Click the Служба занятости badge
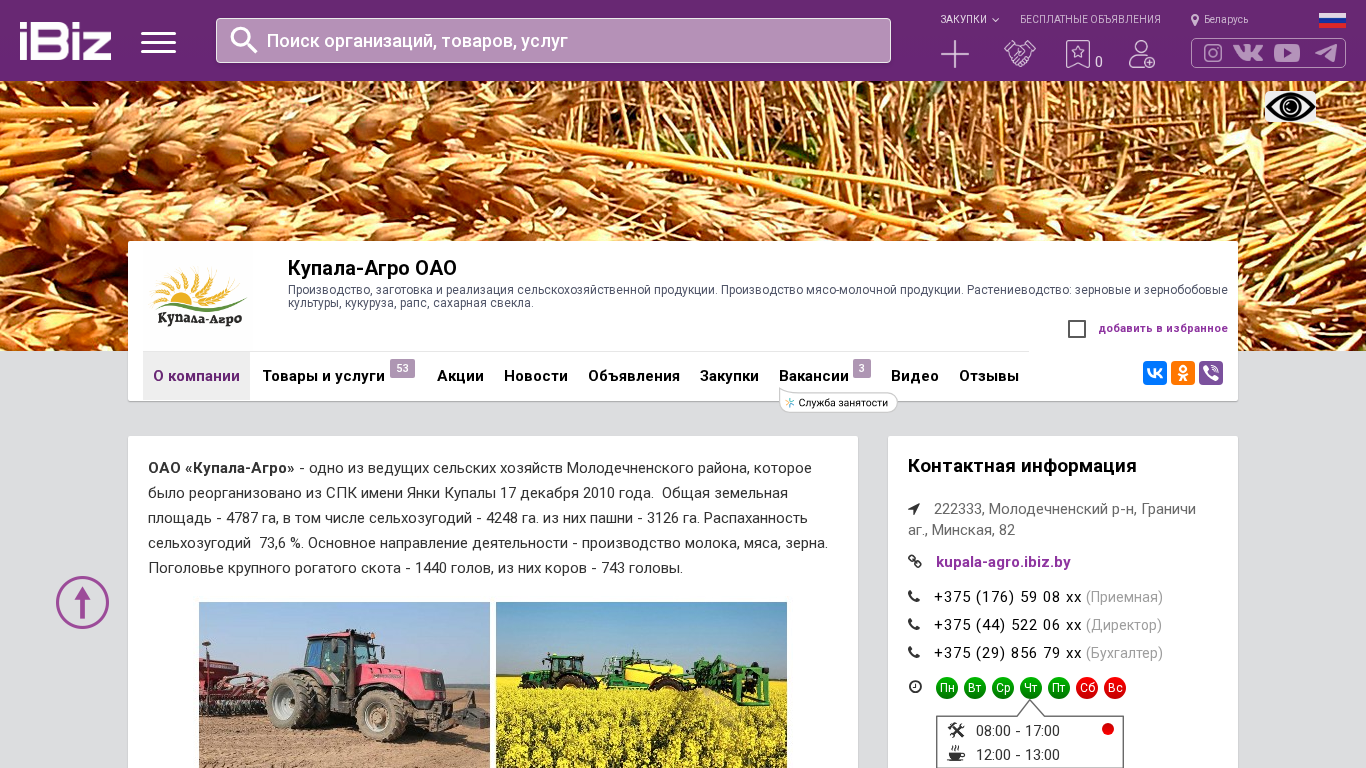The height and width of the screenshot is (768, 1366). tap(838, 402)
